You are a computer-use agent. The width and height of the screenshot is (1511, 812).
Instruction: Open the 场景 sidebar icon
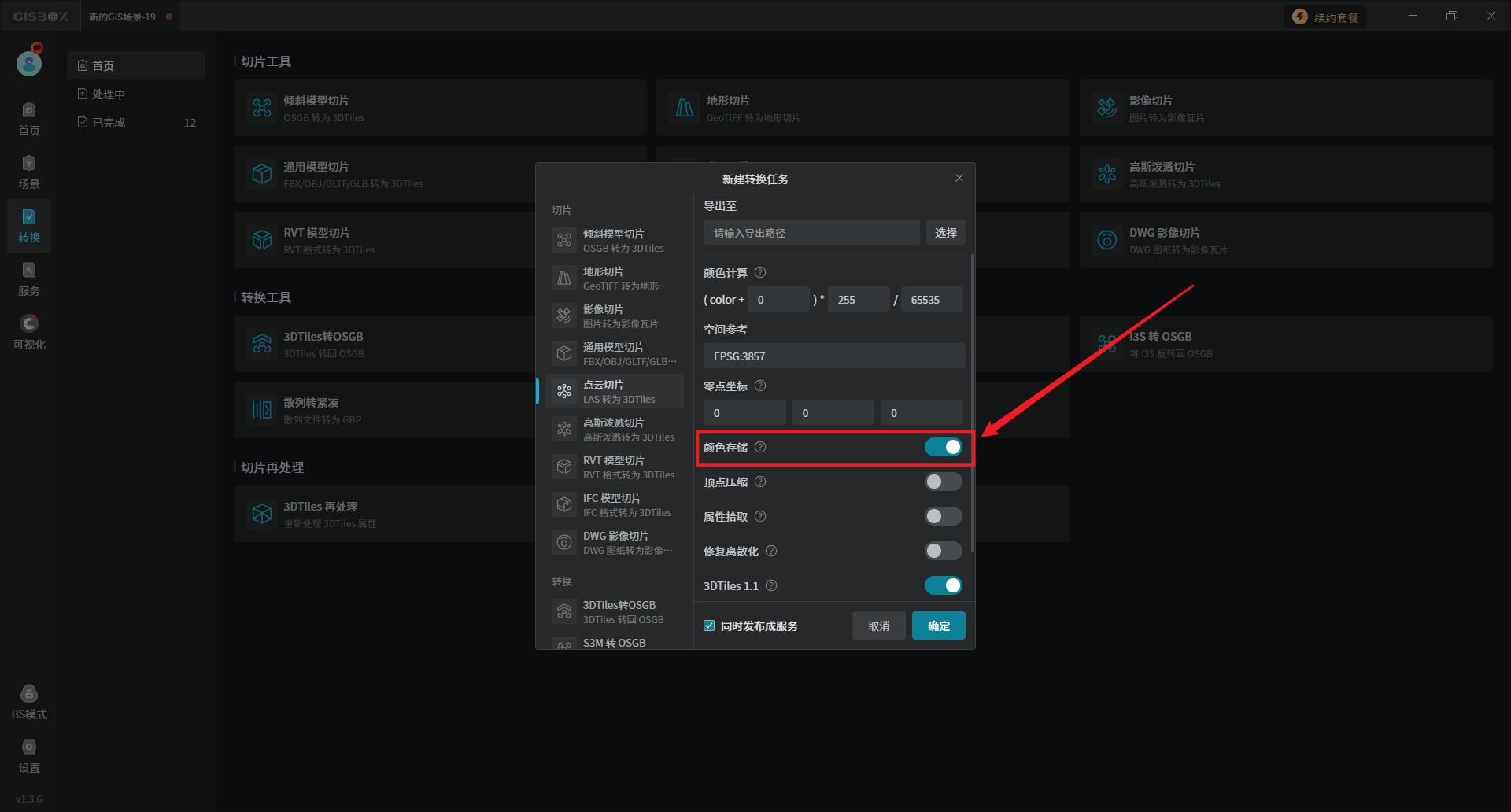(29, 172)
